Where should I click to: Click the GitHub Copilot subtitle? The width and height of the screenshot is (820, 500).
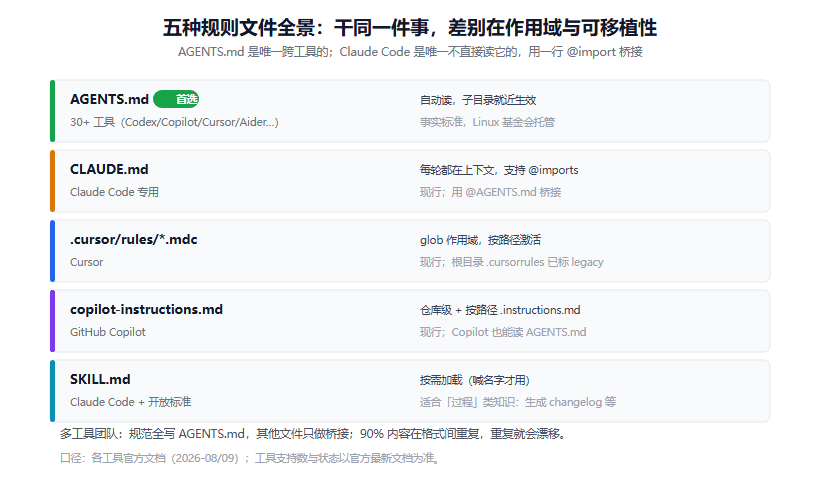108,332
